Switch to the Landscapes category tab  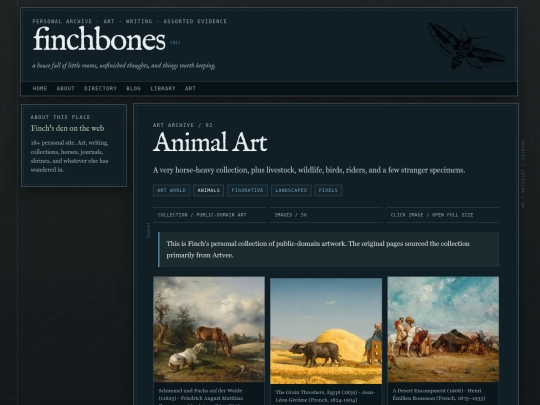pos(291,190)
